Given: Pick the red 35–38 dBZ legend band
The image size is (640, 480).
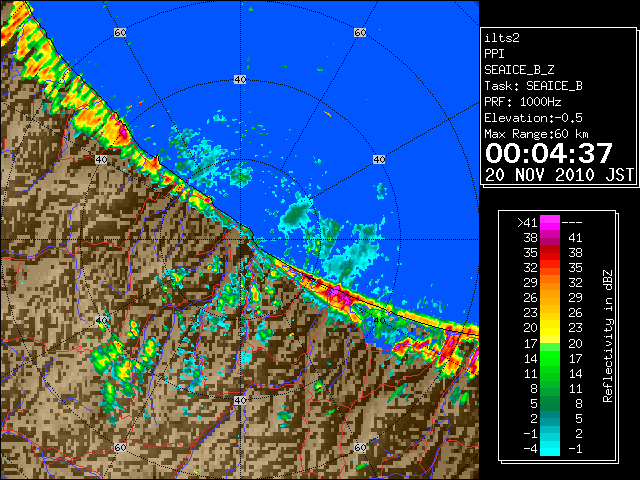Looking at the screenshot, I should tap(550, 253).
